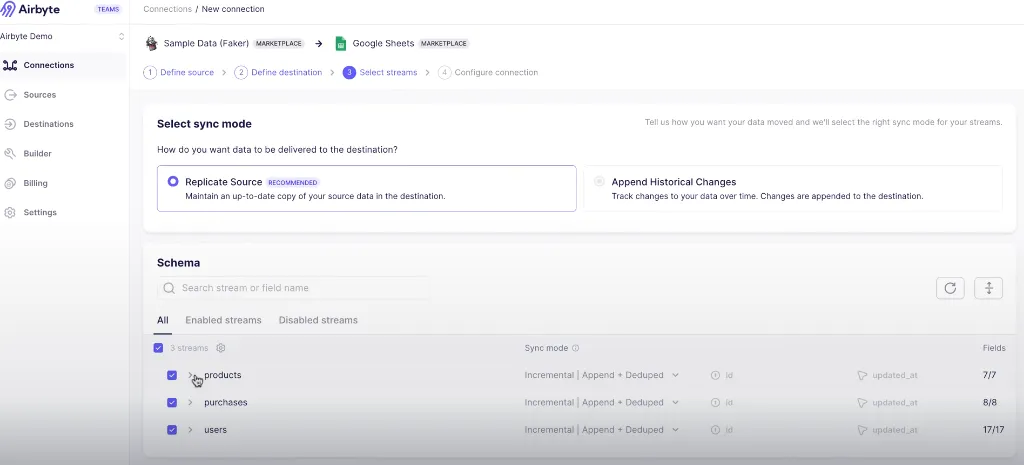
Task: Click the Google Sheets destination icon
Action: click(x=340, y=43)
